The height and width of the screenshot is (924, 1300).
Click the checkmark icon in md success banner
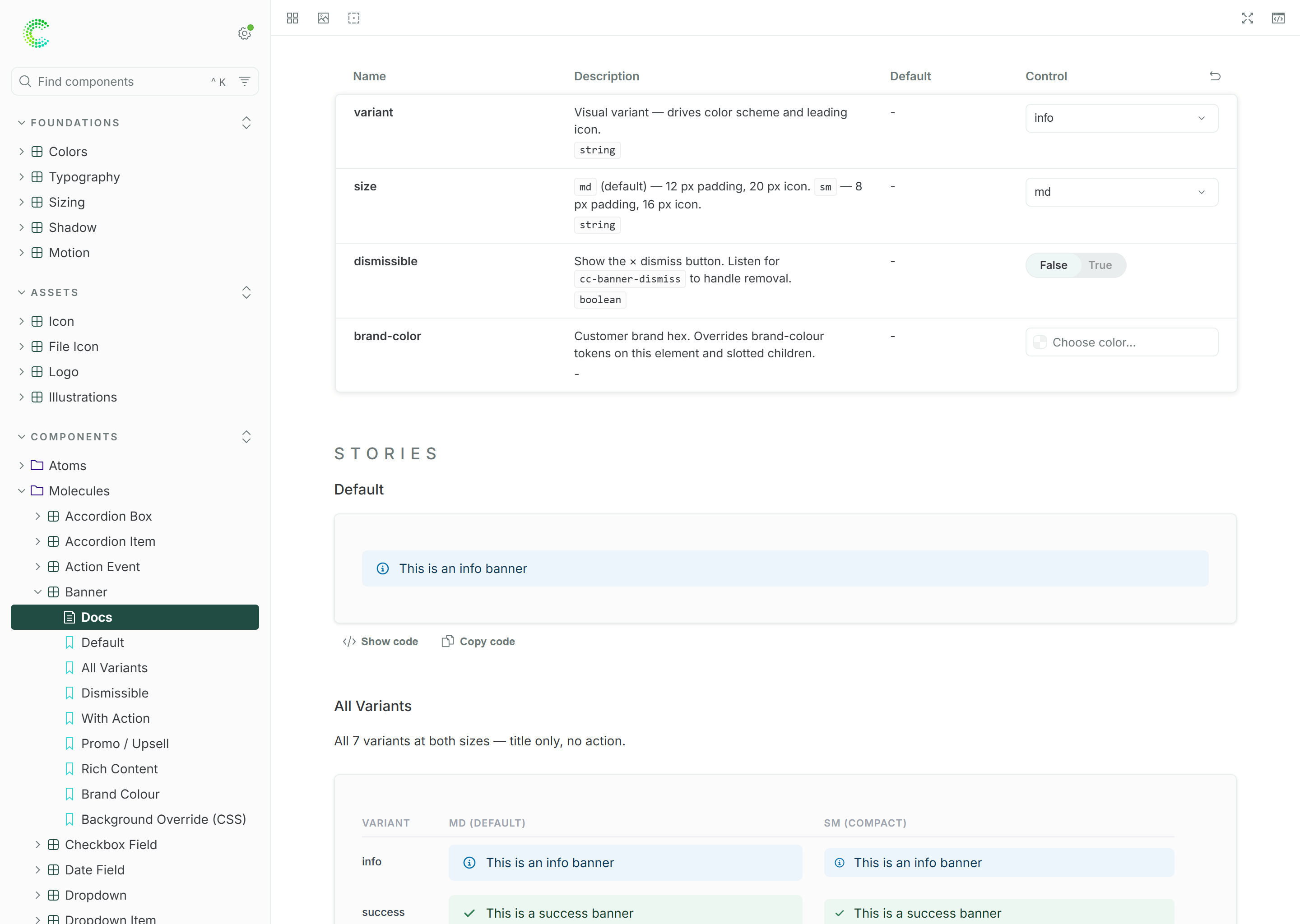[x=469, y=913]
